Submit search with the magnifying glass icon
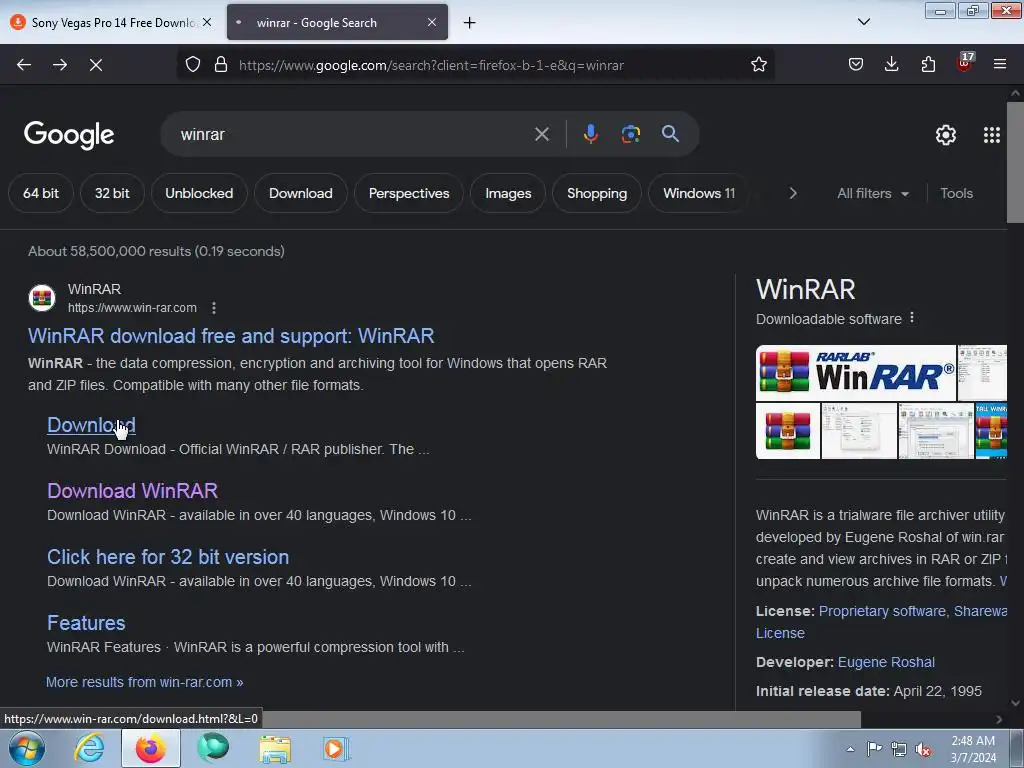 [x=670, y=134]
